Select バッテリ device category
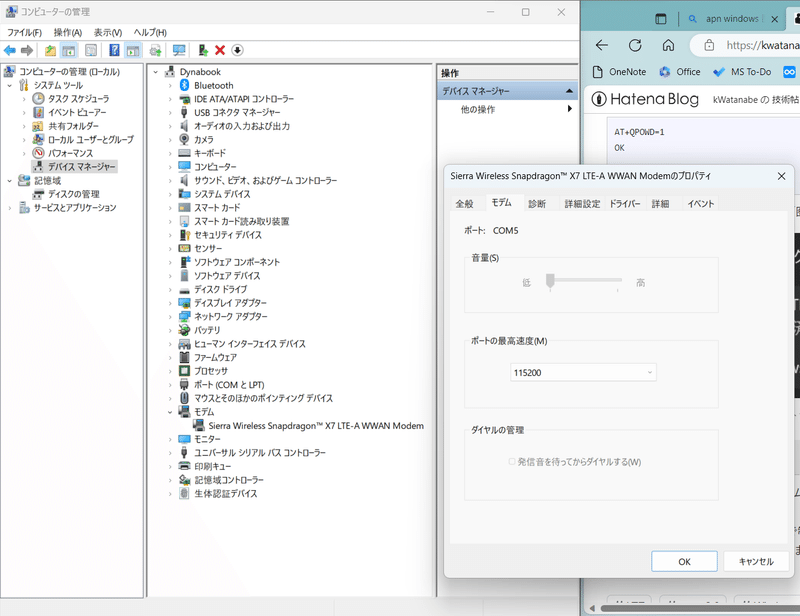The image size is (800, 616). [x=207, y=330]
